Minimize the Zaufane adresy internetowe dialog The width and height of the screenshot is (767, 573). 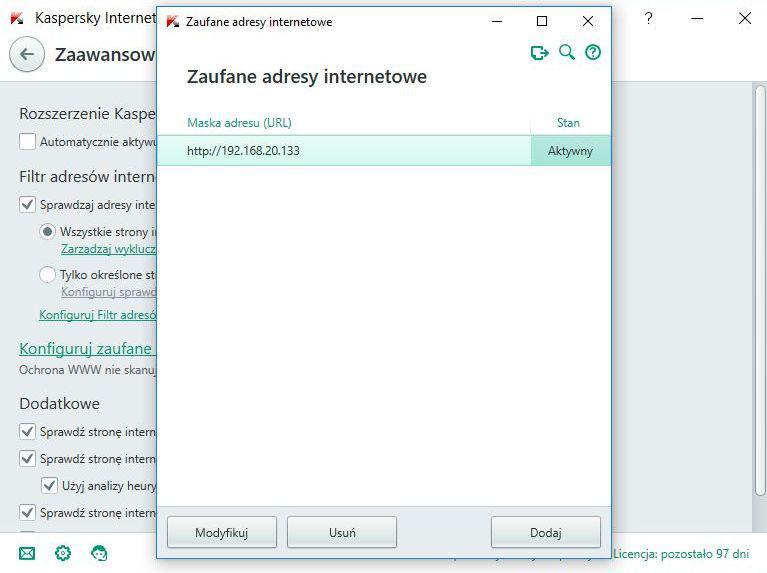(x=497, y=21)
